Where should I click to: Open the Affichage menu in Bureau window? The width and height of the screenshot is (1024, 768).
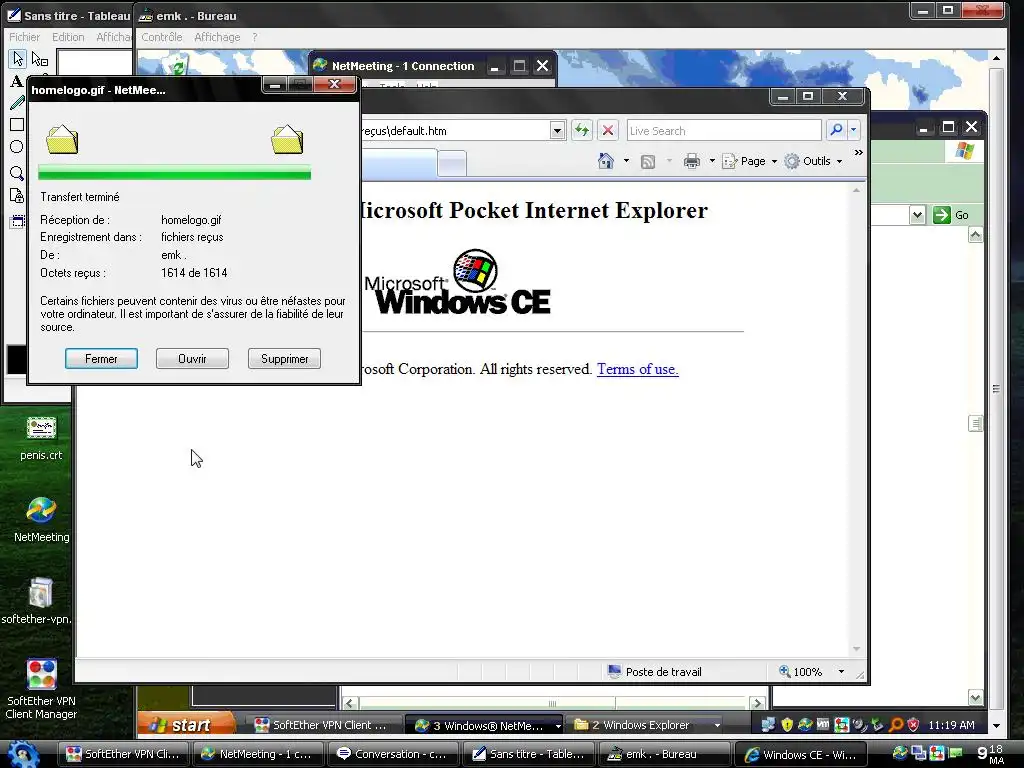coord(217,37)
